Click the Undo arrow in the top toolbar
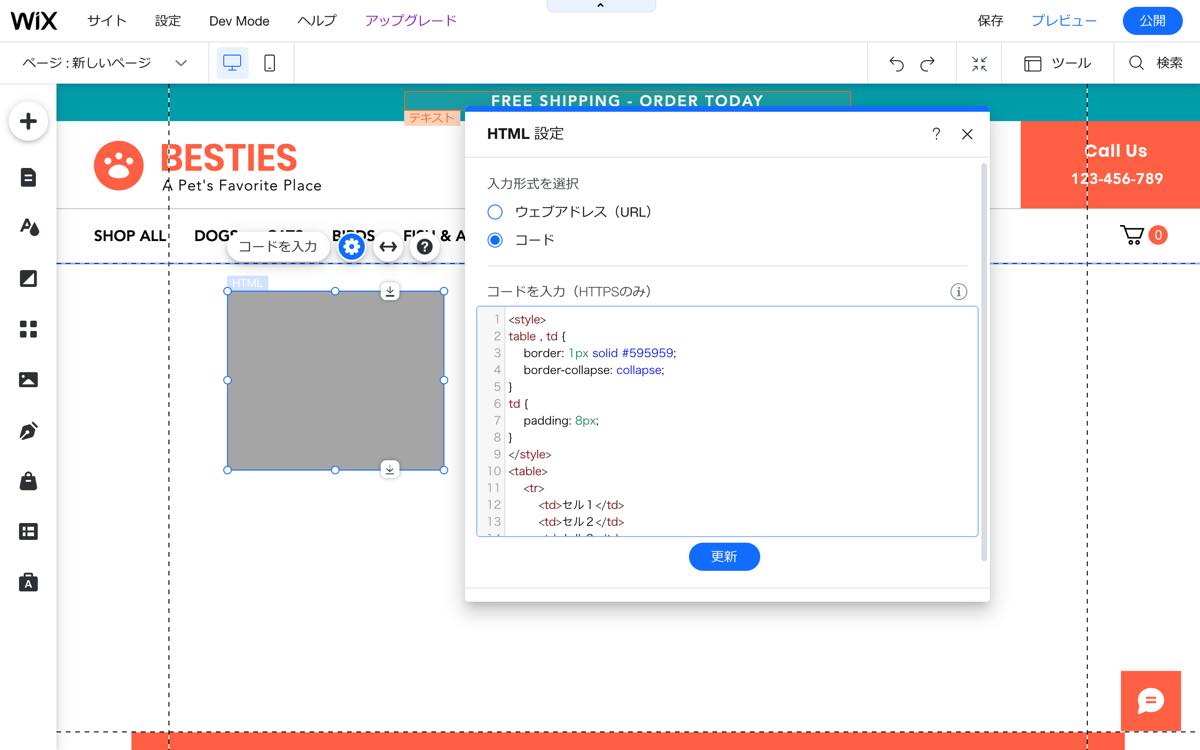 [x=896, y=62]
